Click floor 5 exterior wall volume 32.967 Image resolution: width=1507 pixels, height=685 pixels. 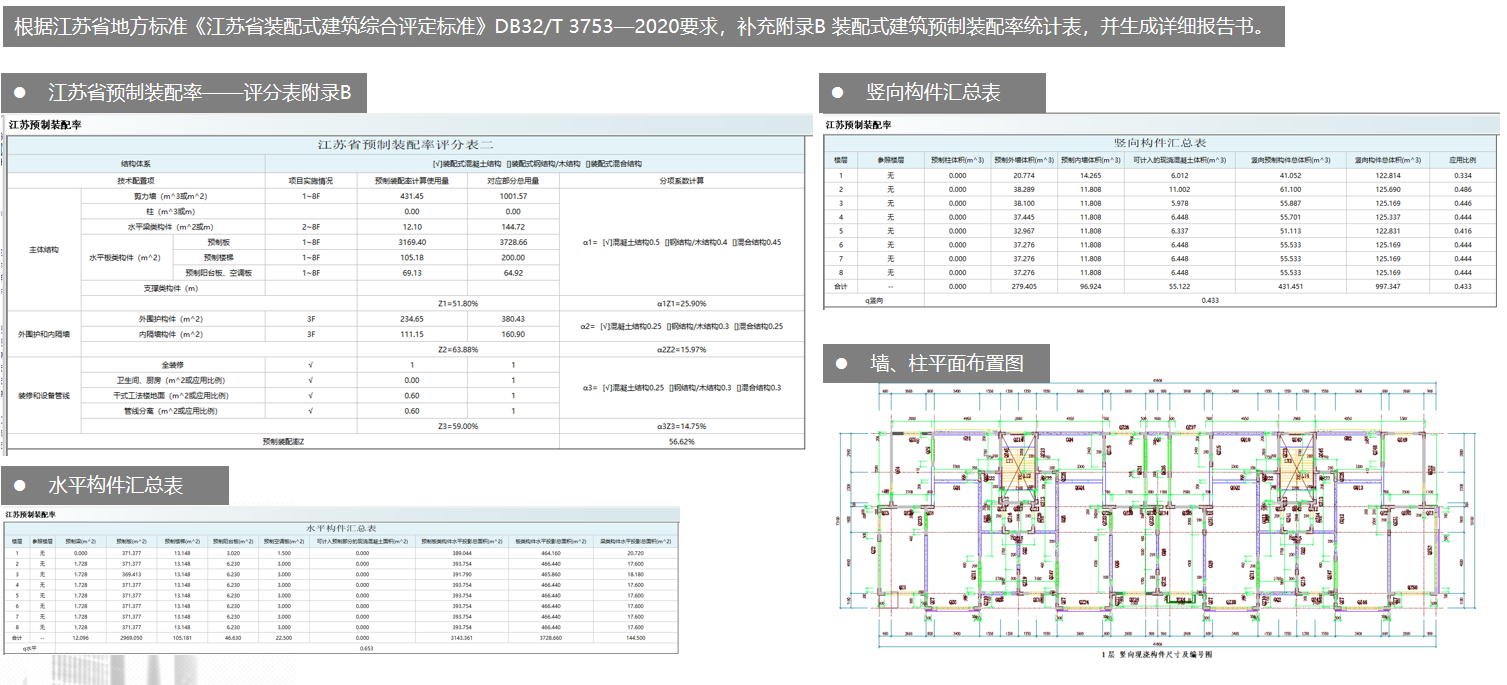[x=1023, y=231]
